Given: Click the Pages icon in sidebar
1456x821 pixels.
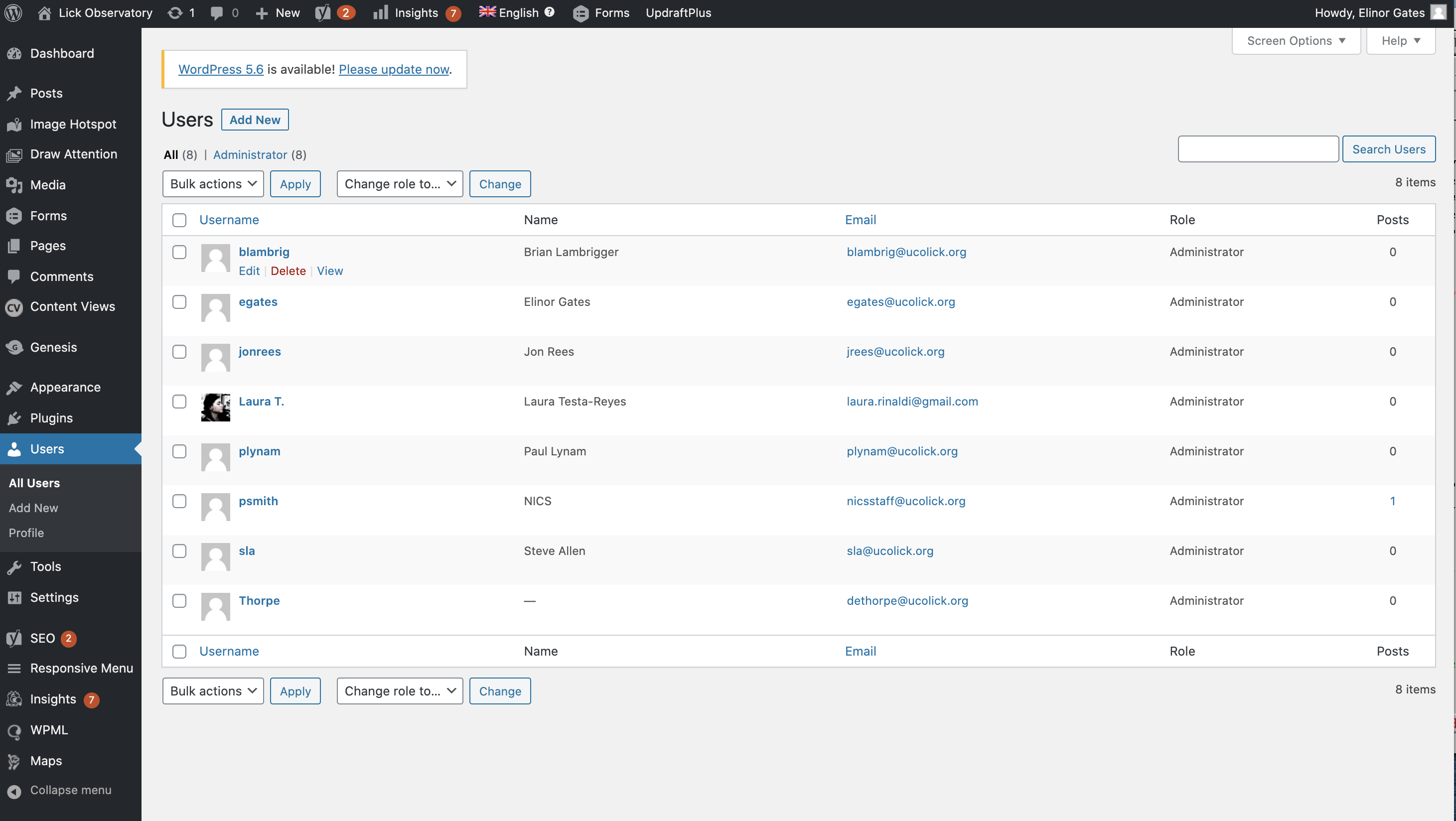Looking at the screenshot, I should (x=14, y=246).
